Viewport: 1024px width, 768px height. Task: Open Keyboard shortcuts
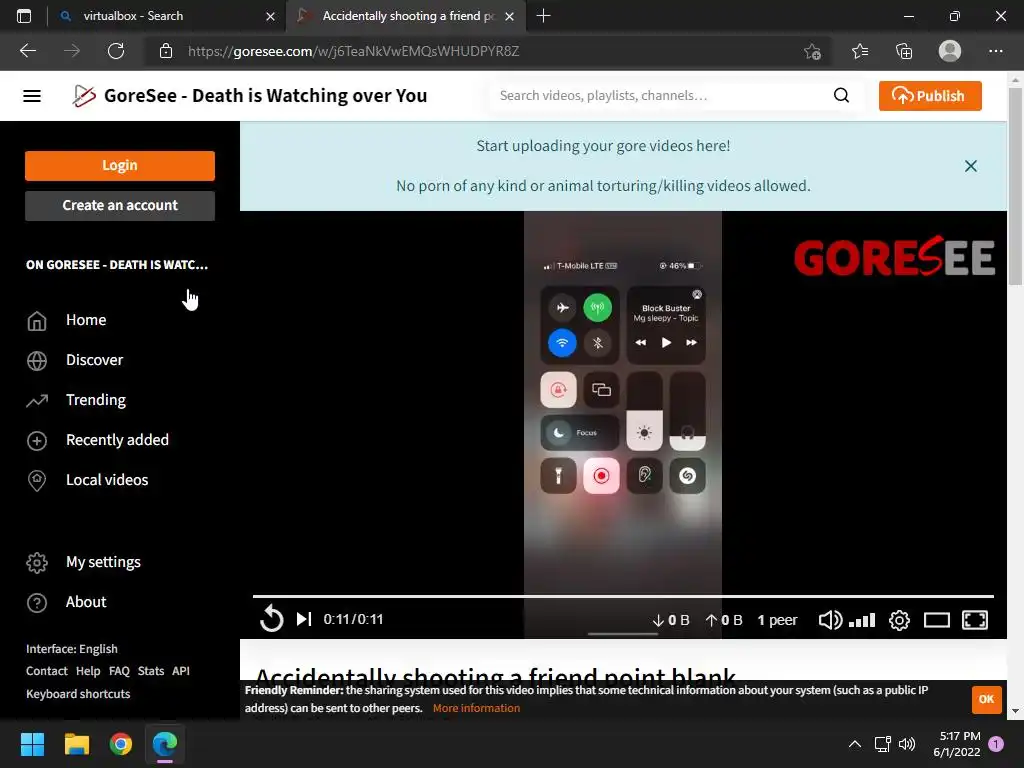pyautogui.click(x=78, y=694)
